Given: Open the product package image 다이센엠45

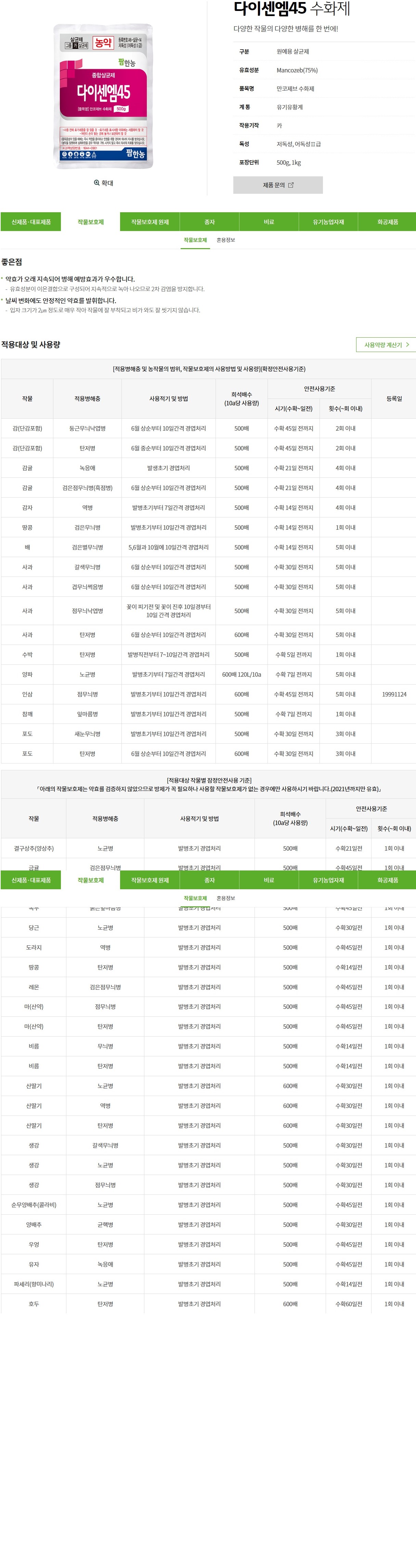Looking at the screenshot, I should click(104, 96).
